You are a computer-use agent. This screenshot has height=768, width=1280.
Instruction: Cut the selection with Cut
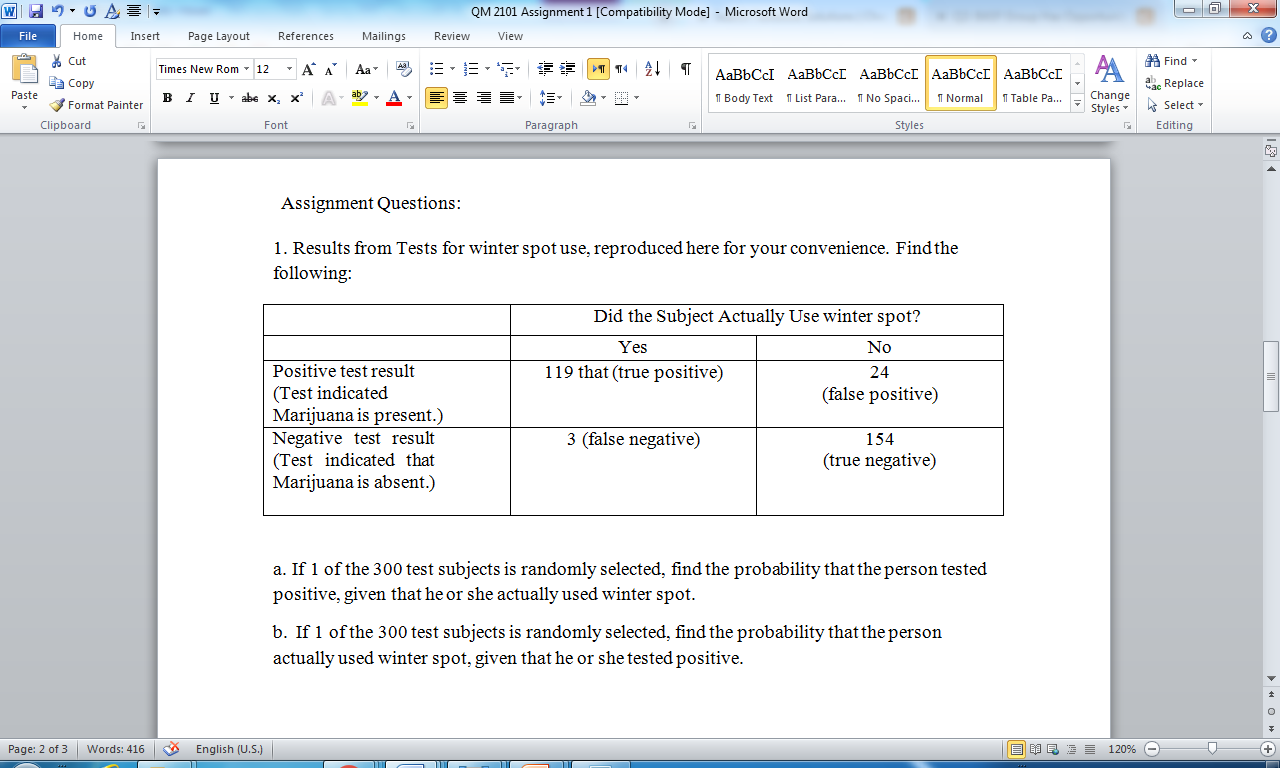tap(69, 61)
